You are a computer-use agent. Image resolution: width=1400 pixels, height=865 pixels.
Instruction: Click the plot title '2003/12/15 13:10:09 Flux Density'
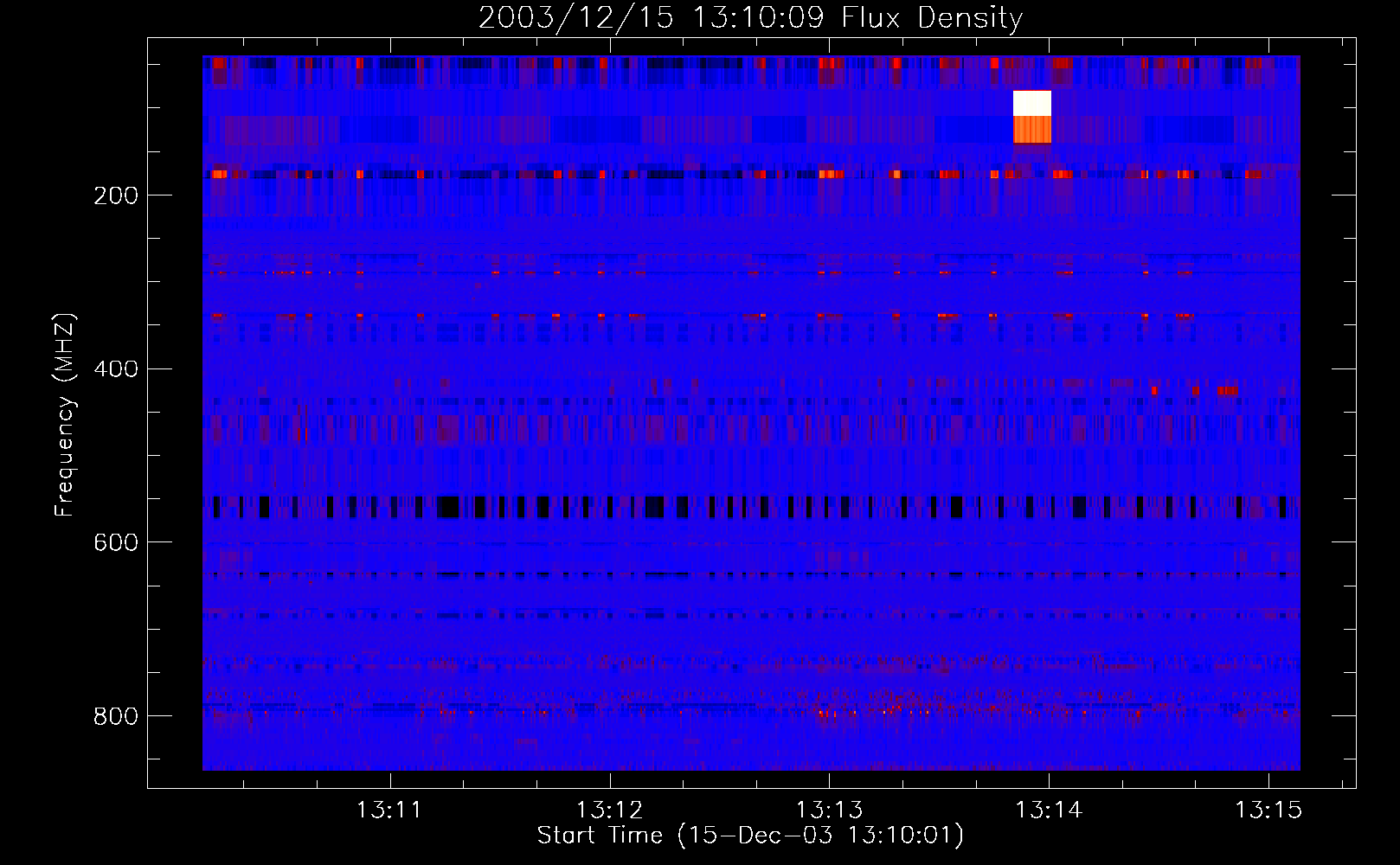pyautogui.click(x=750, y=17)
